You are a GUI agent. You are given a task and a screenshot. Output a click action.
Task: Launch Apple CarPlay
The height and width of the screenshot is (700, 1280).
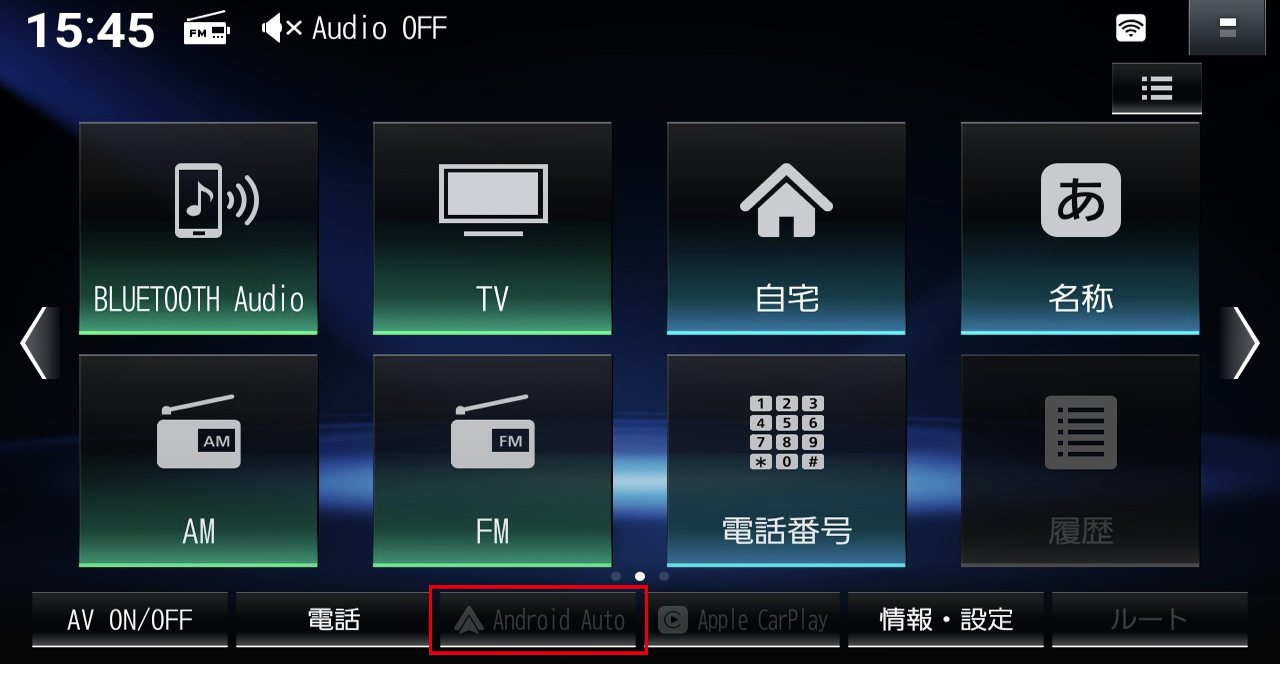click(742, 619)
